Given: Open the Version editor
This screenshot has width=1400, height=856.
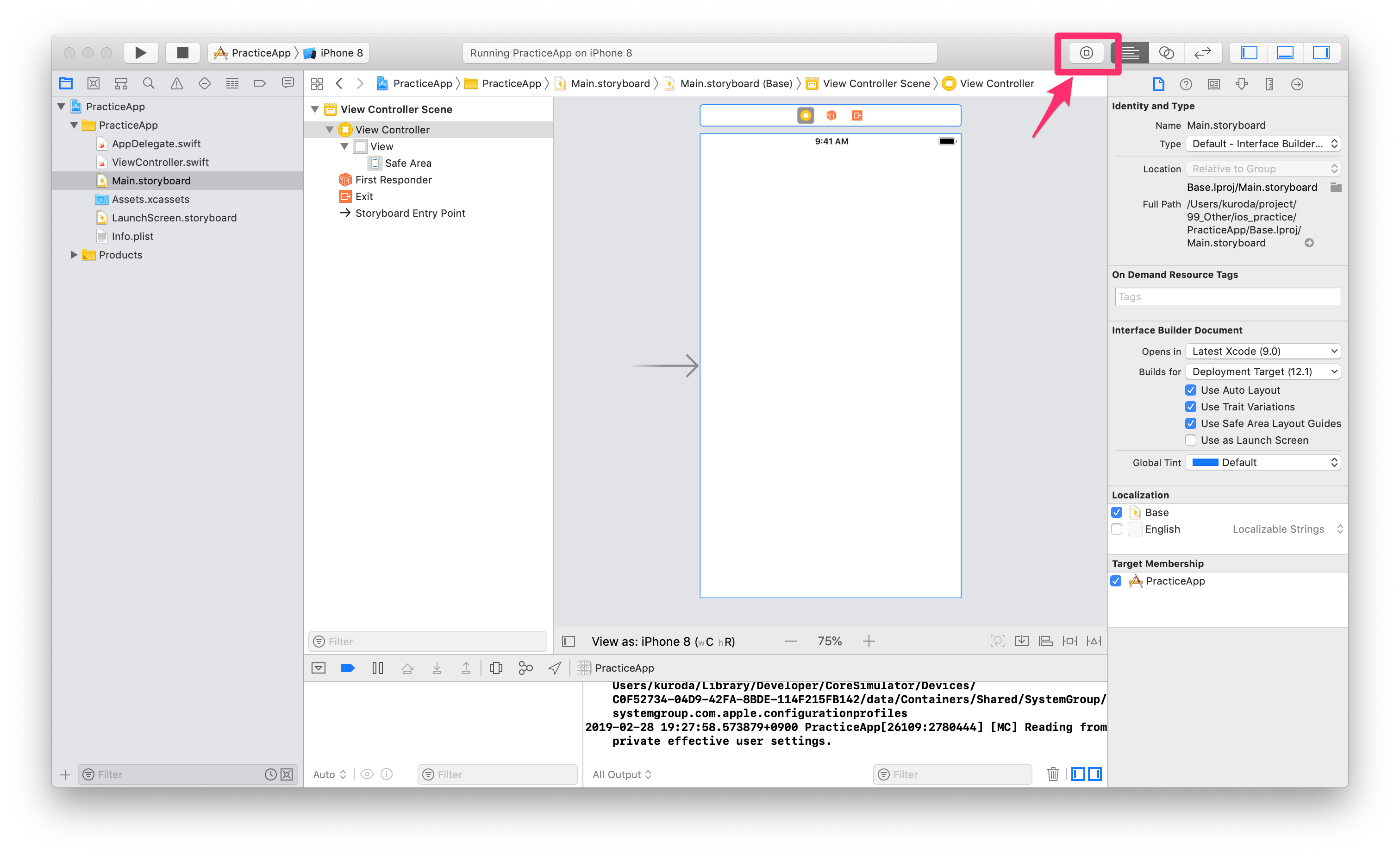Looking at the screenshot, I should coord(1202,53).
